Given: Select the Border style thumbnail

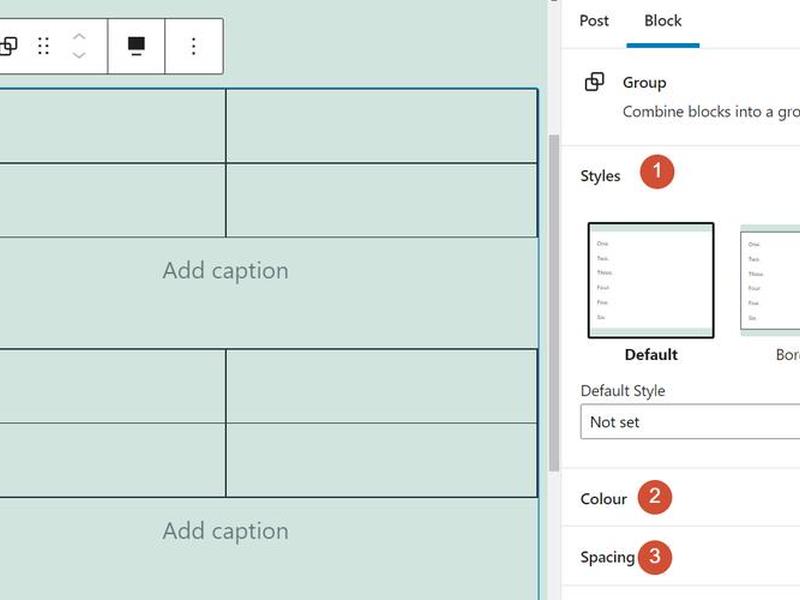Looking at the screenshot, I should (770, 280).
